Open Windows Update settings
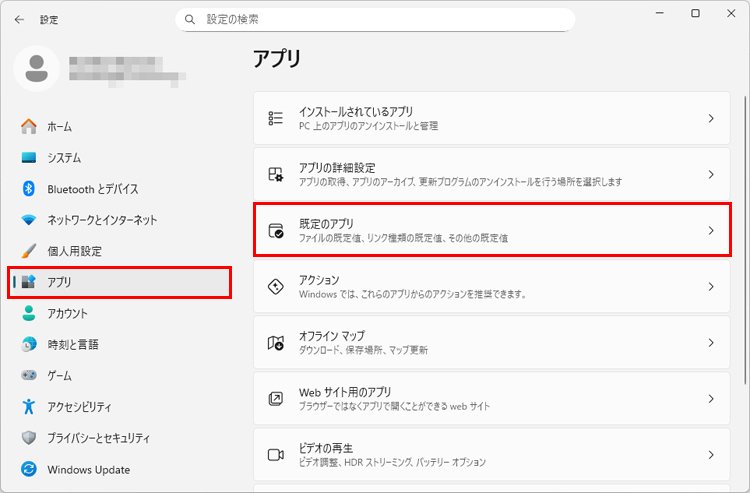 click(120, 469)
